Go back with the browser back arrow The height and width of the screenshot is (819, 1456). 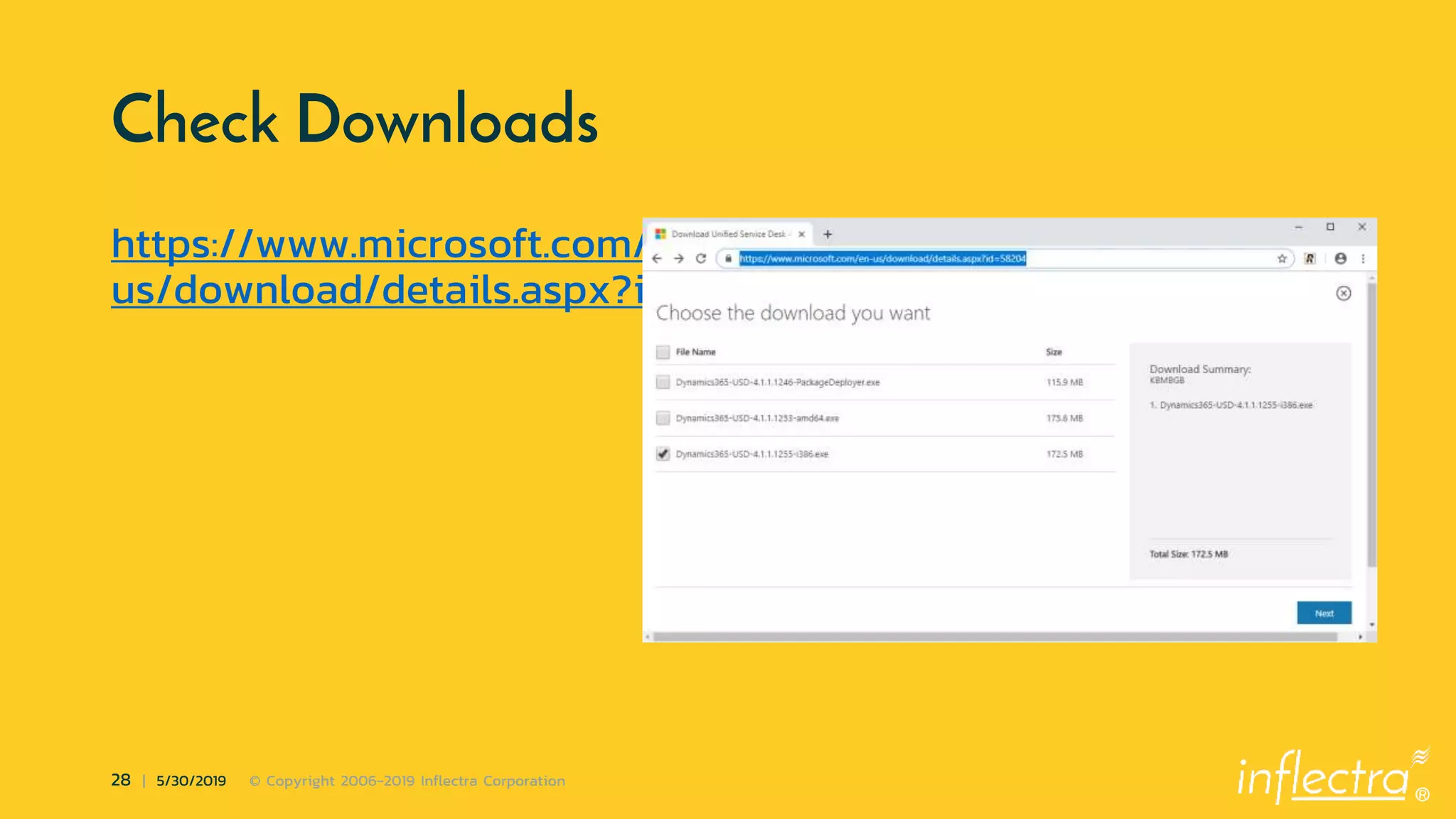[657, 259]
